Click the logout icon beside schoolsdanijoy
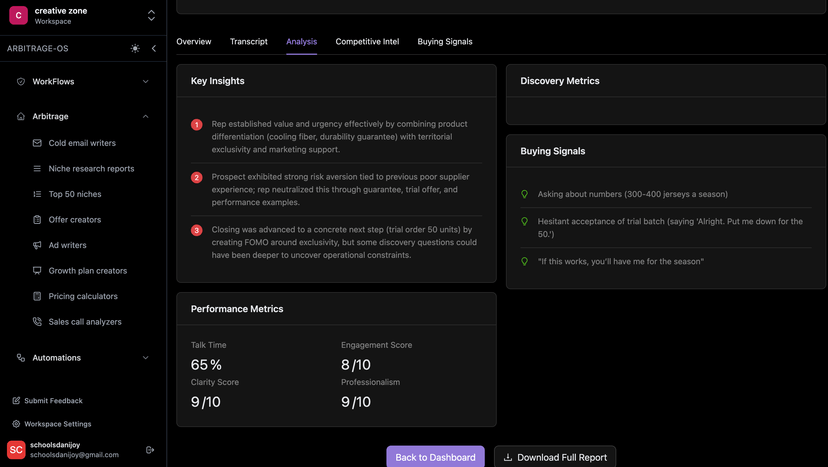 click(150, 450)
